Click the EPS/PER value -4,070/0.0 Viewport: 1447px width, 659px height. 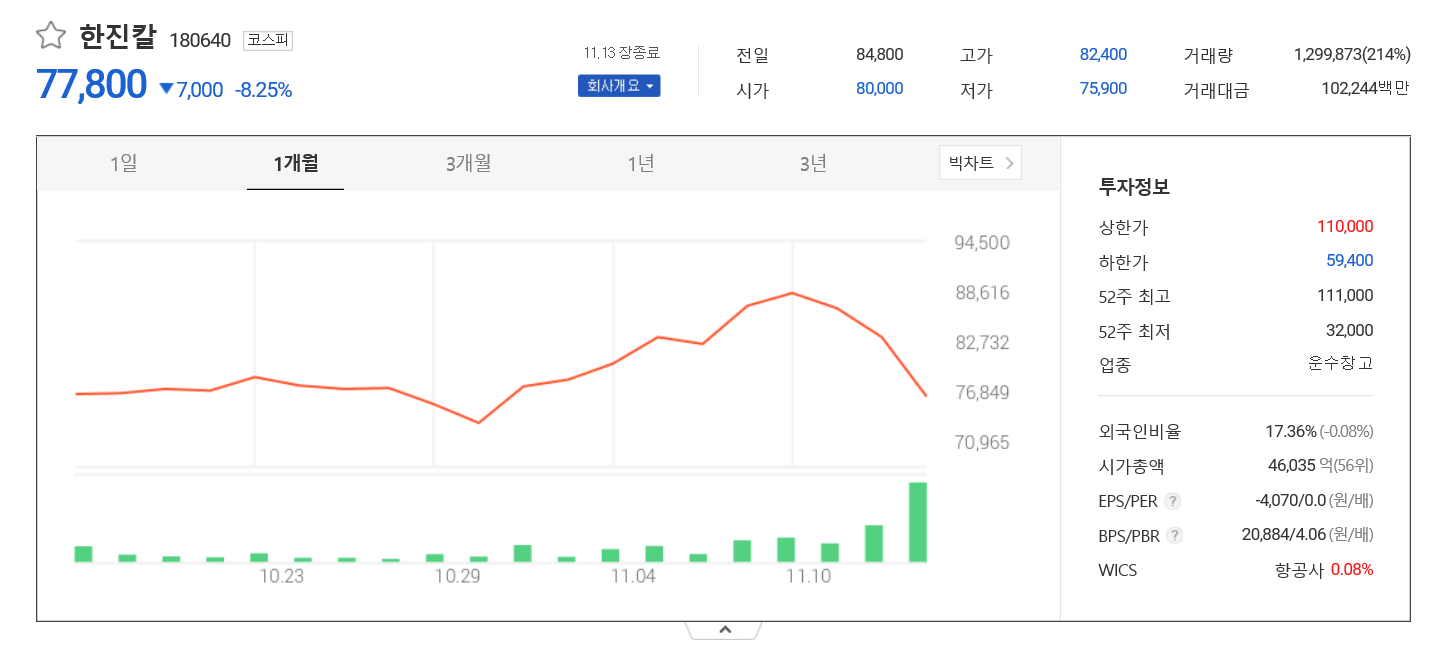pyautogui.click(x=1290, y=501)
